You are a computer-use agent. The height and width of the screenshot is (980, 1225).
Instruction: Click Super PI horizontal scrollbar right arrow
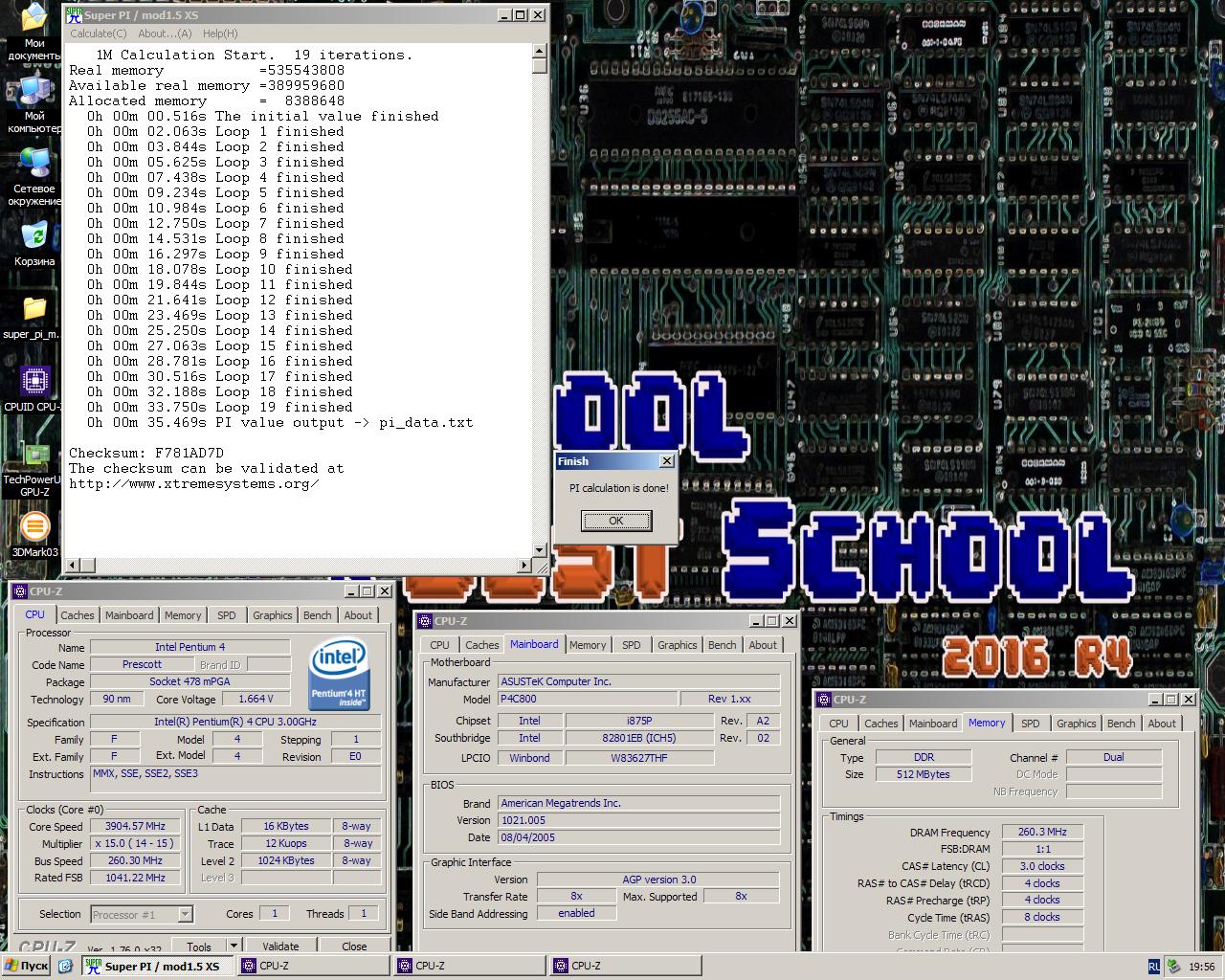(524, 566)
